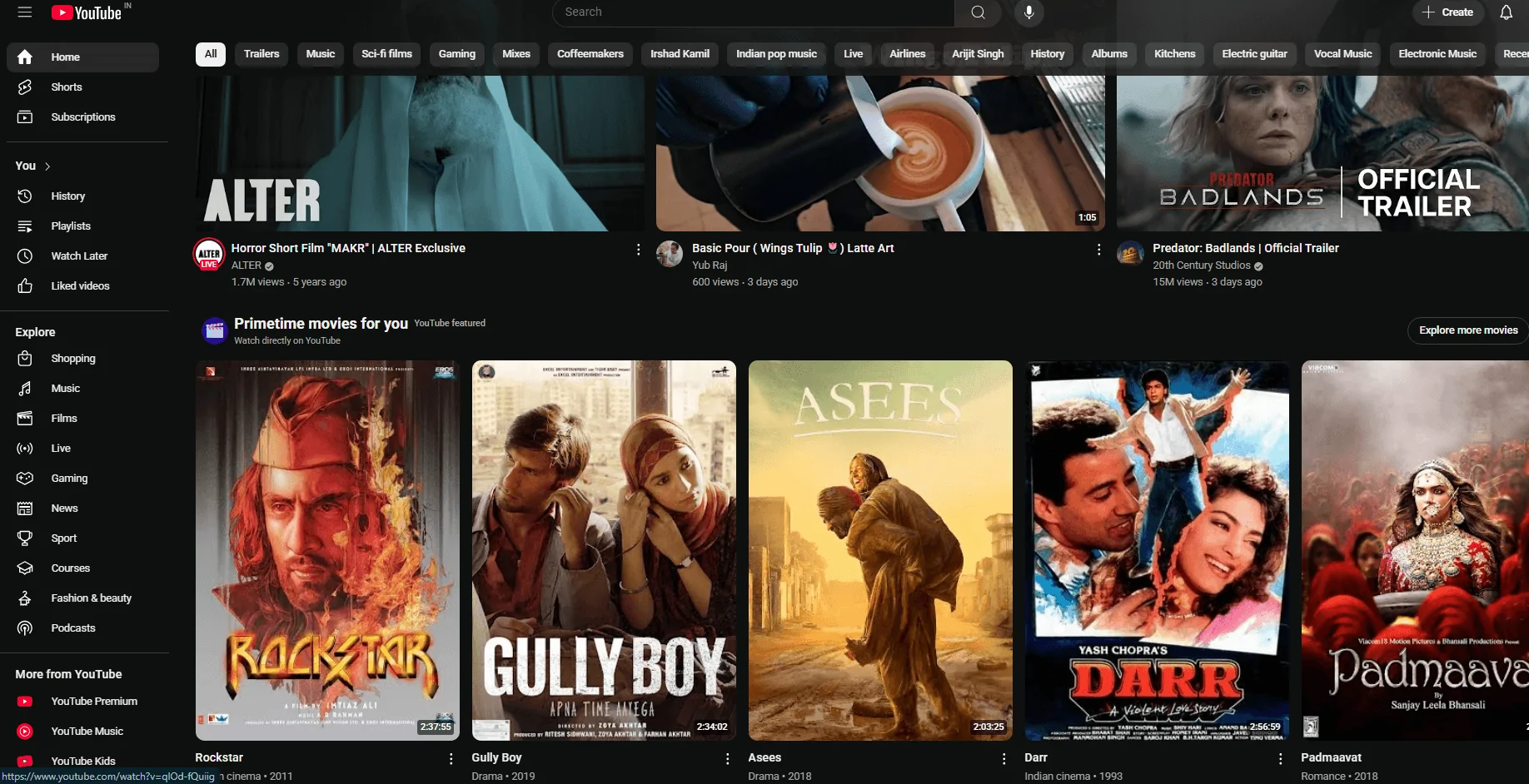
Task: Expand the You section chevron
Action: pyautogui.click(x=47, y=166)
